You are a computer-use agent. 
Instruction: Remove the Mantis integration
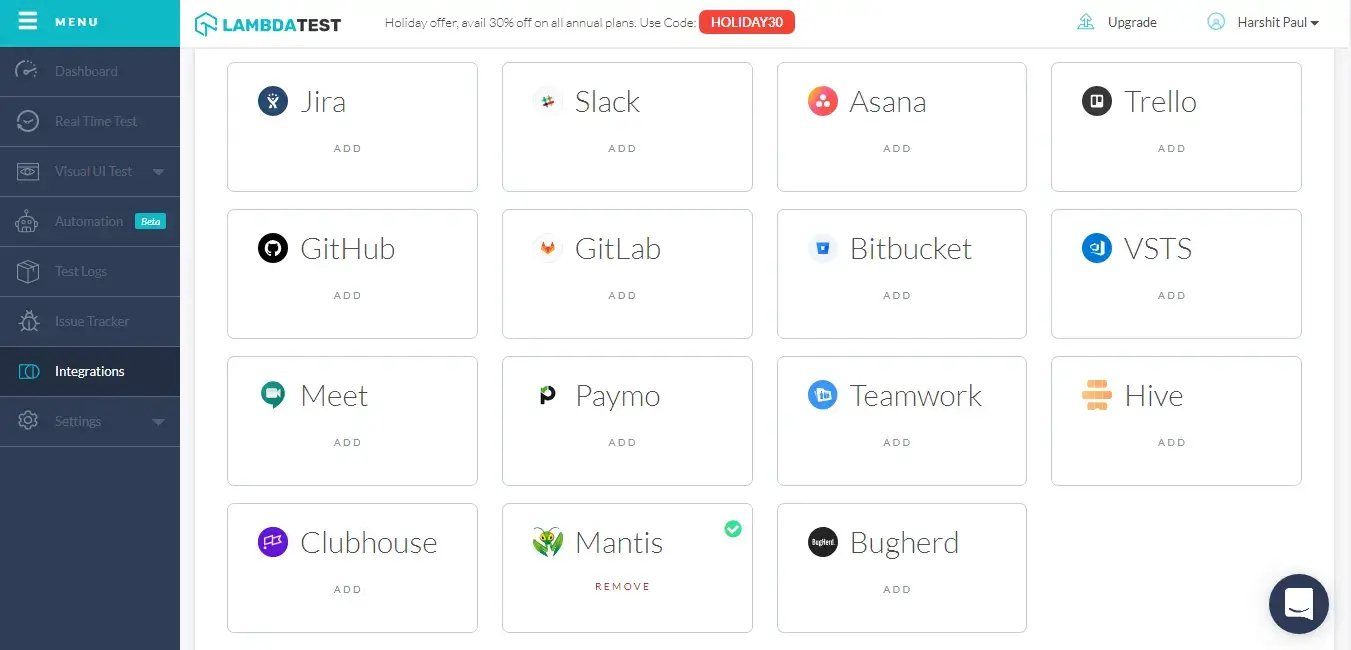[x=622, y=587]
